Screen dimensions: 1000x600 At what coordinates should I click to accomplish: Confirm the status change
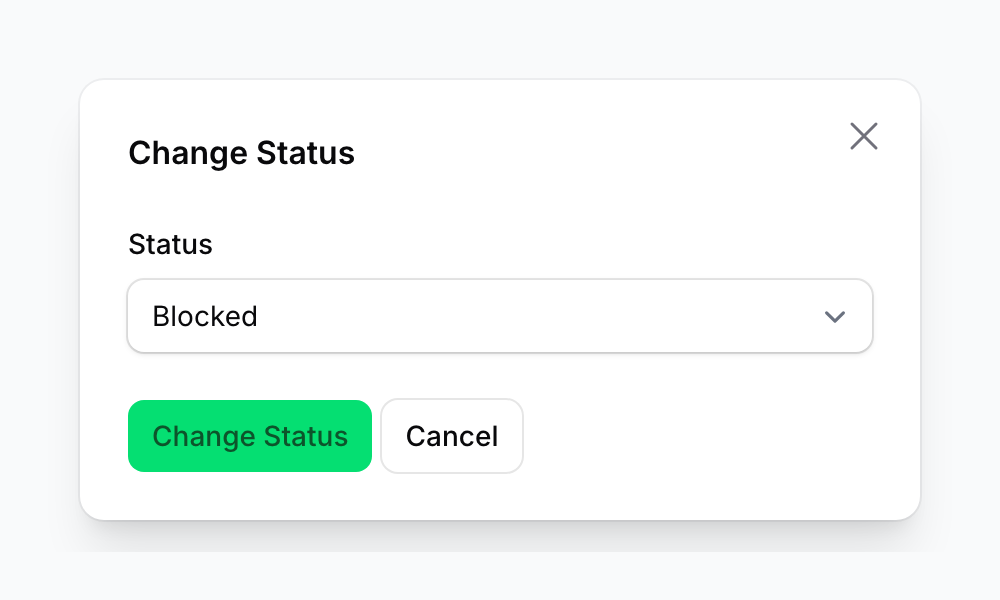tap(249, 436)
